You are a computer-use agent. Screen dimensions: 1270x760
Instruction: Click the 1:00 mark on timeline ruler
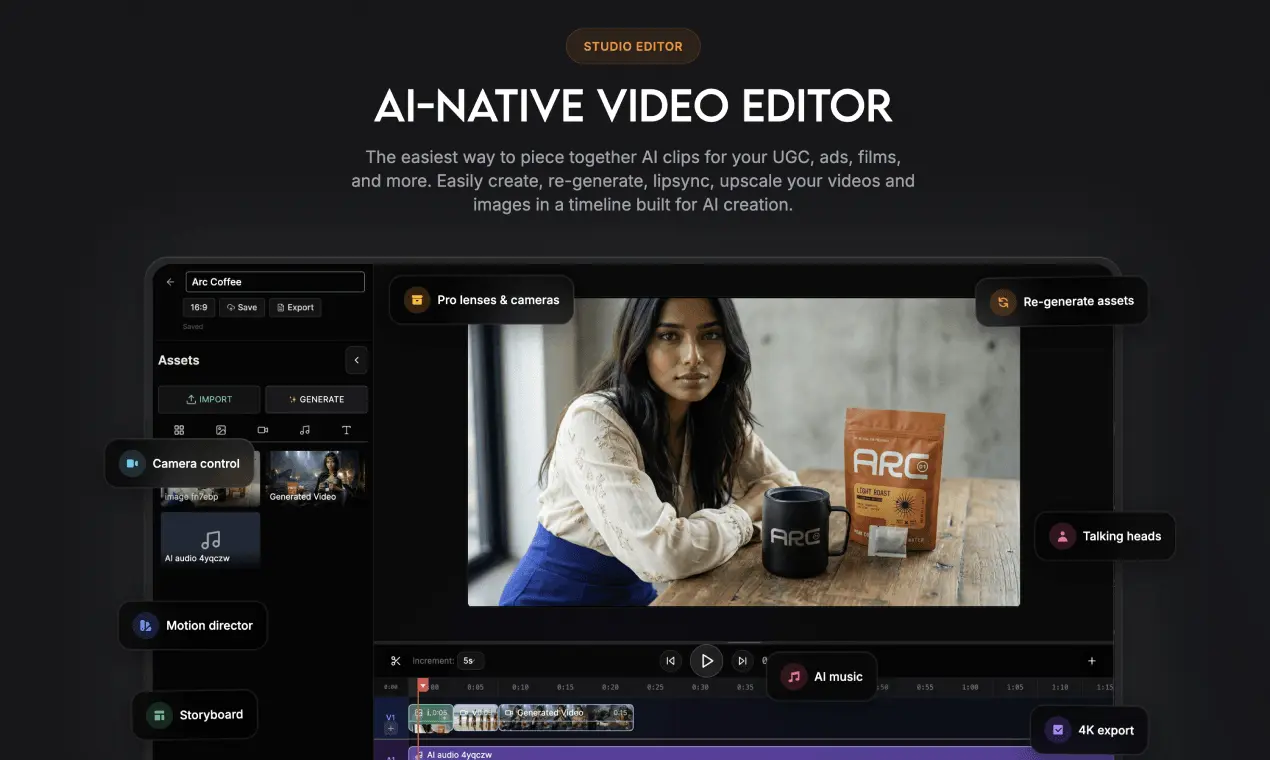click(970, 687)
